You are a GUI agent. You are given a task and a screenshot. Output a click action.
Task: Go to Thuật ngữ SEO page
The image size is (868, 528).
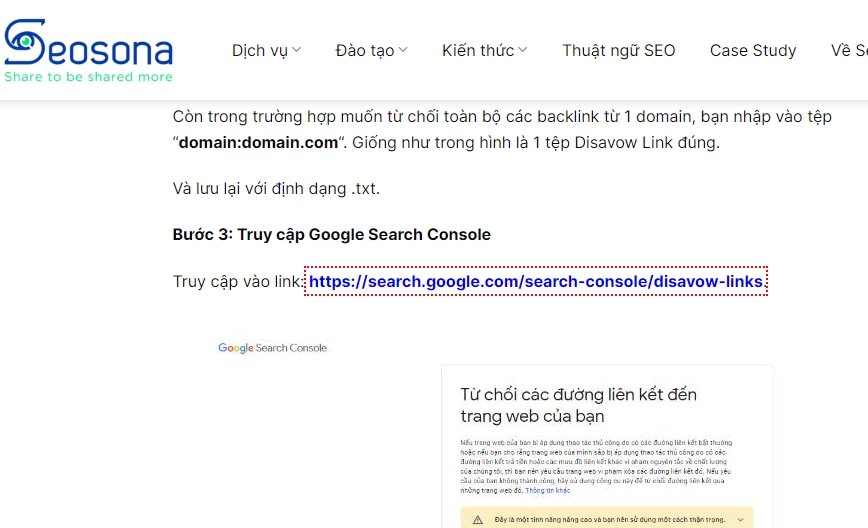[x=618, y=50]
